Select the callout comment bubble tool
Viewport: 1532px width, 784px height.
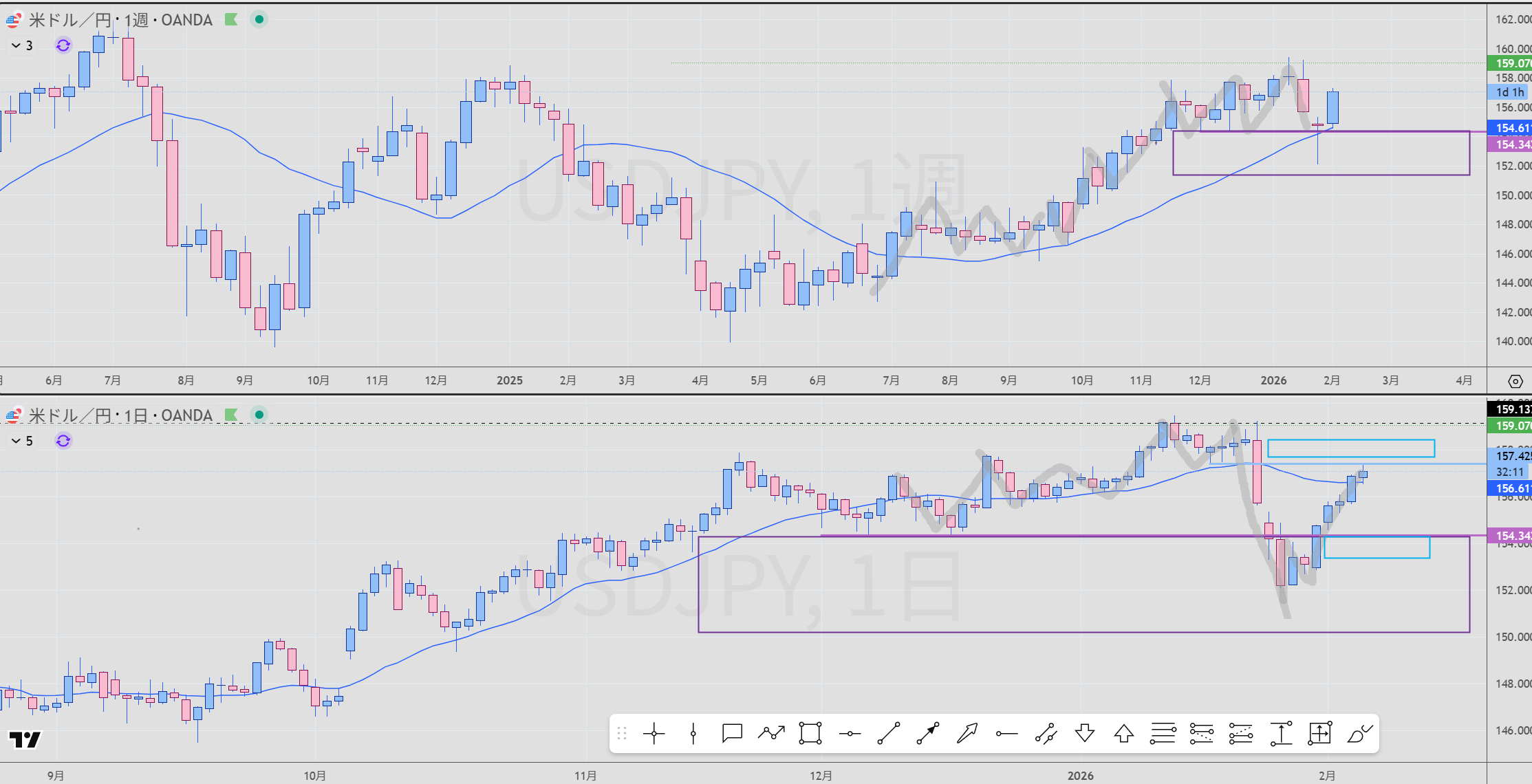point(732,734)
